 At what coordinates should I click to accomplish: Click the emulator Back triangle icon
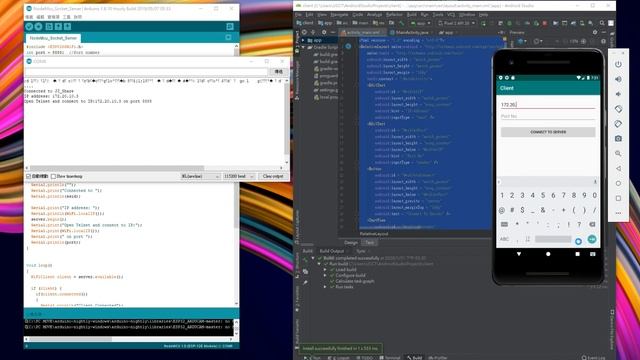[x=618, y=169]
